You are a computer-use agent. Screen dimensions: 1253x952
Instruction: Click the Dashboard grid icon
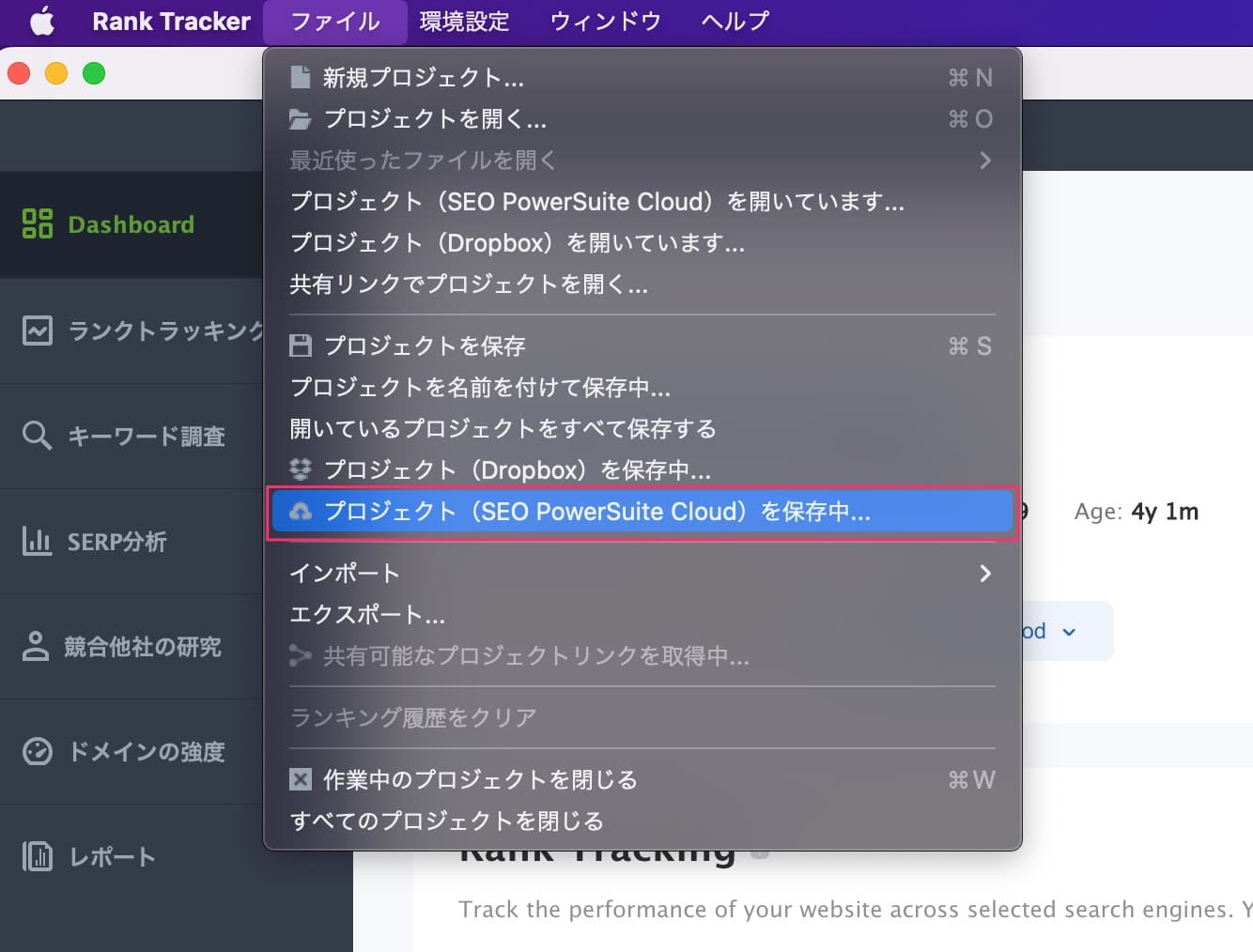tap(38, 223)
